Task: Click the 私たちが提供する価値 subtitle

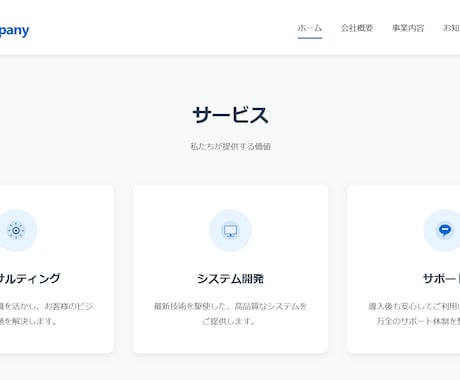Action: click(230, 146)
